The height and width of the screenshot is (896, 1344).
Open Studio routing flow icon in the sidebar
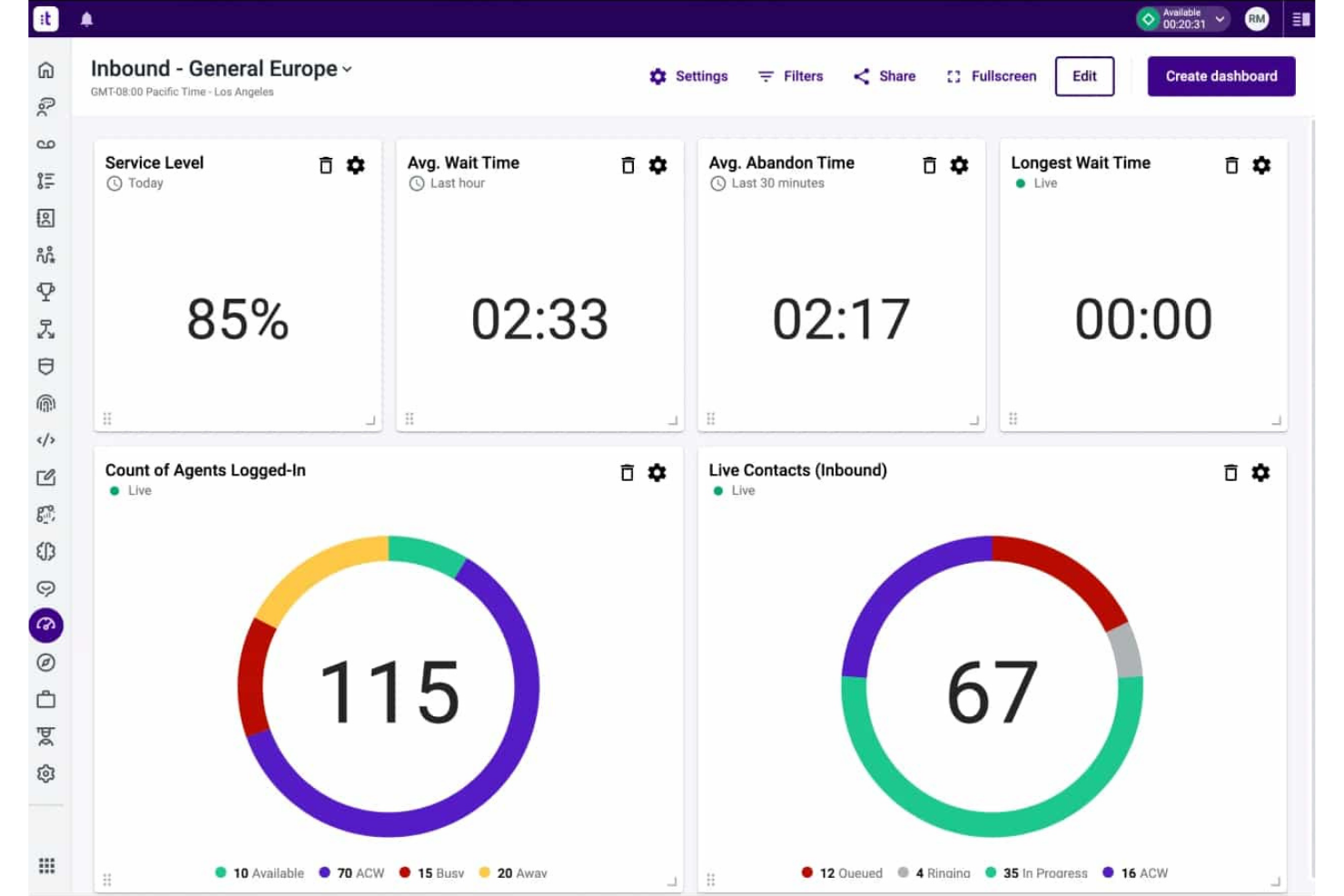45,330
